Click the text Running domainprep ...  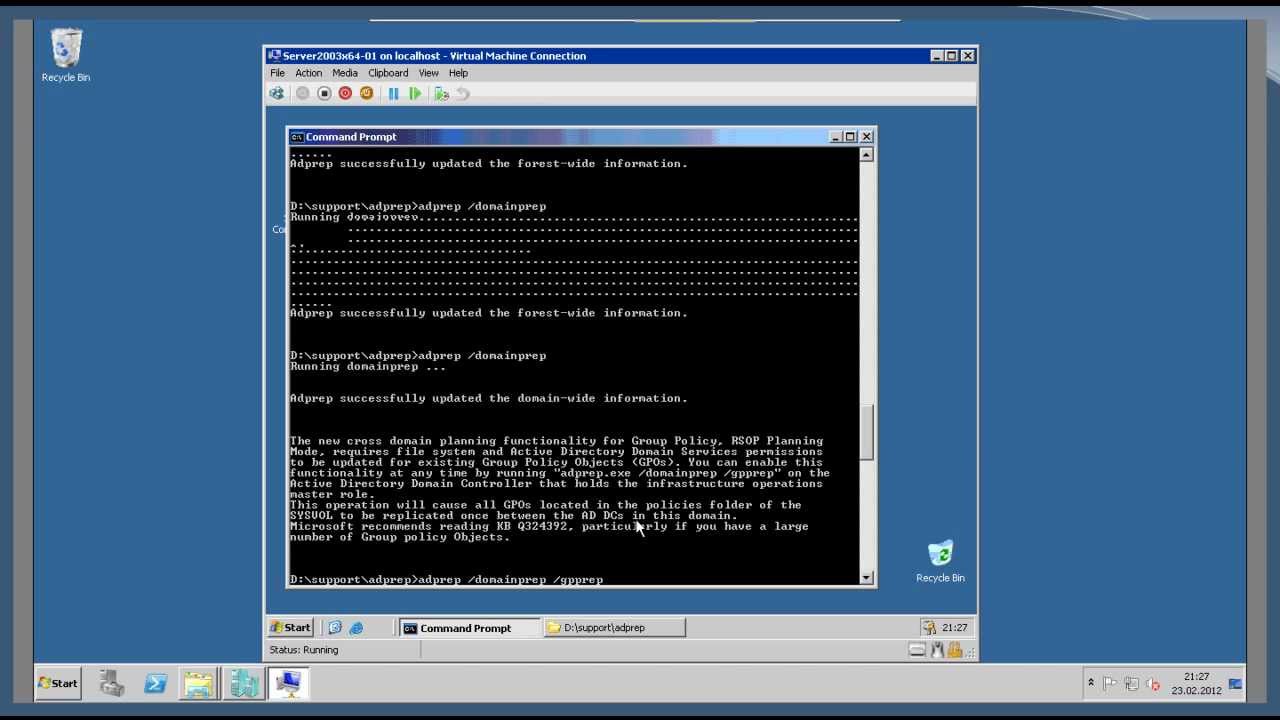pos(368,366)
